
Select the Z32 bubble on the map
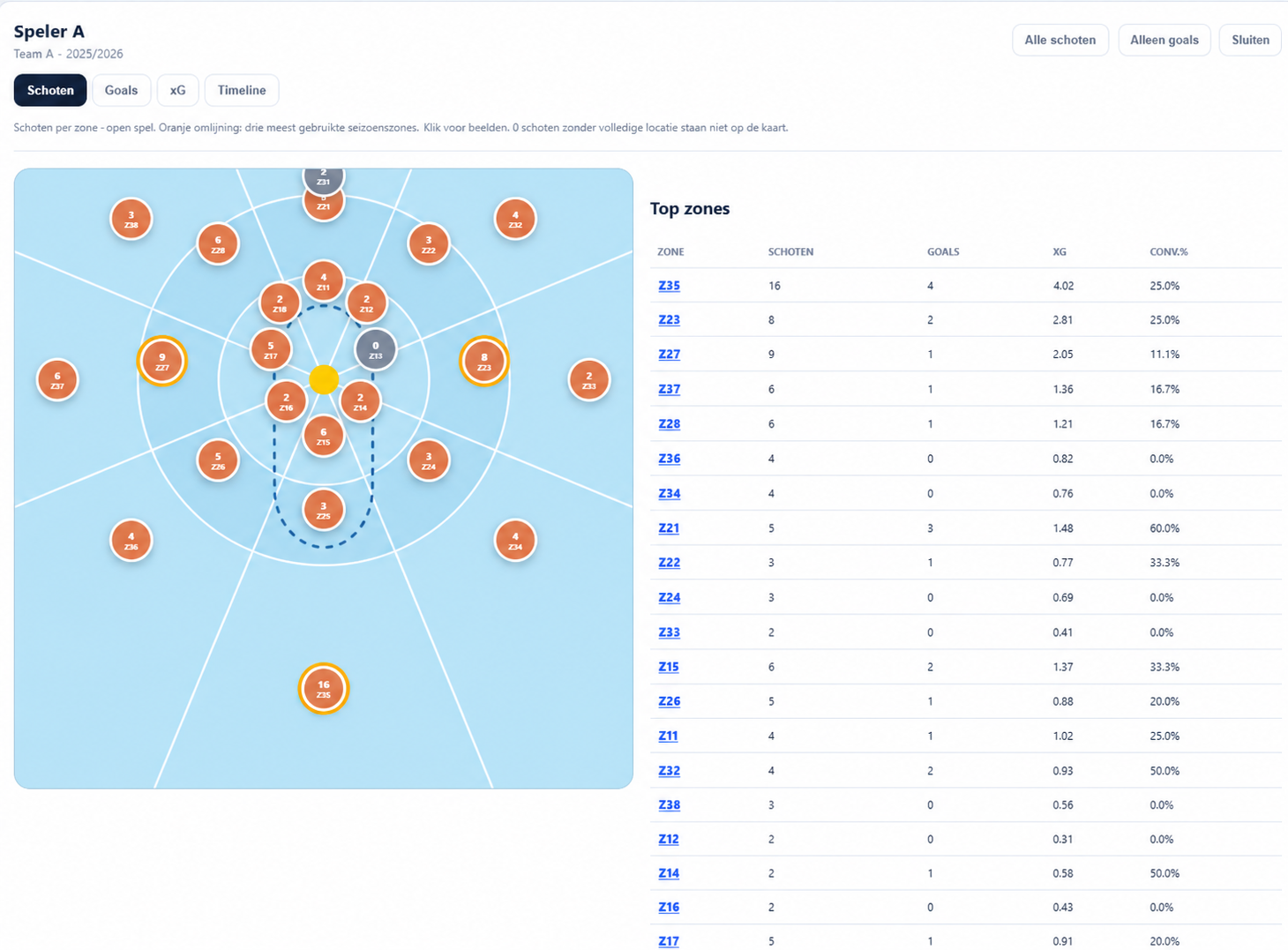(x=515, y=219)
